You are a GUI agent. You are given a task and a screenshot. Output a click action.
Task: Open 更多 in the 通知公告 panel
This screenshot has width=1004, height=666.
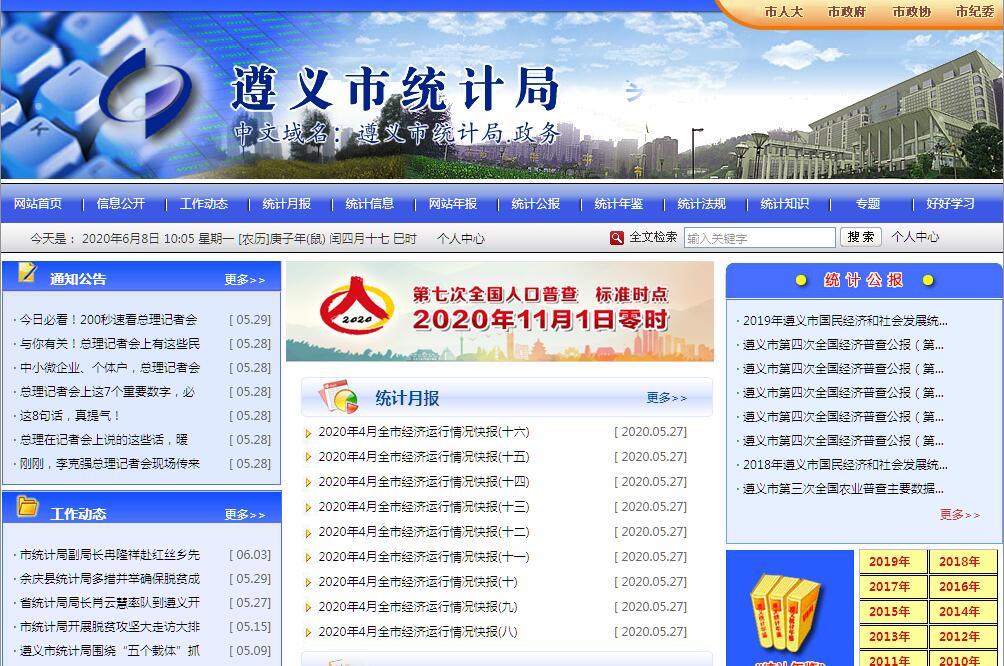coord(245,280)
